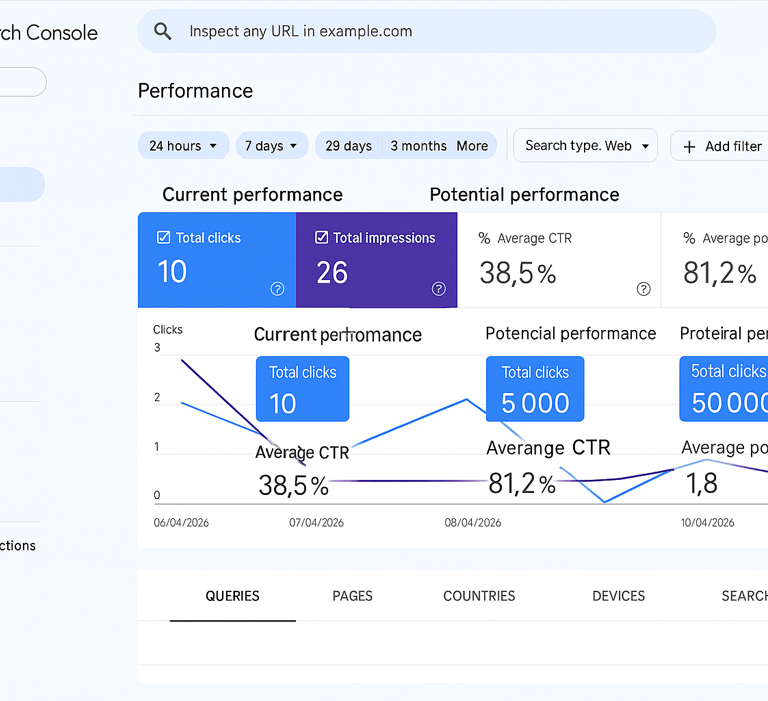The image size is (768, 701).
Task: Click the 07/04/2026 axis date
Action: point(316,523)
